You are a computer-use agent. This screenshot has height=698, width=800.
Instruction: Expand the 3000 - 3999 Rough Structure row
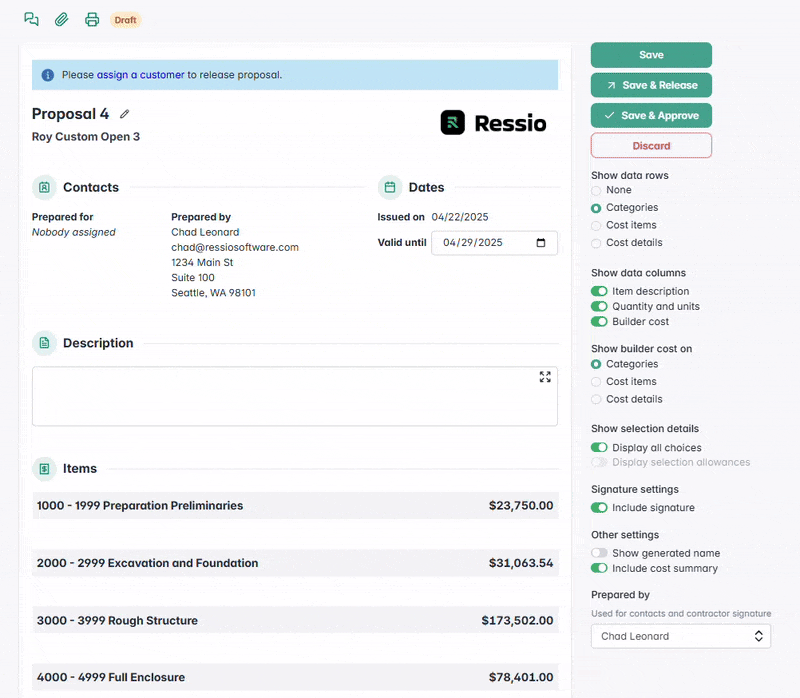pyautogui.click(x=294, y=620)
